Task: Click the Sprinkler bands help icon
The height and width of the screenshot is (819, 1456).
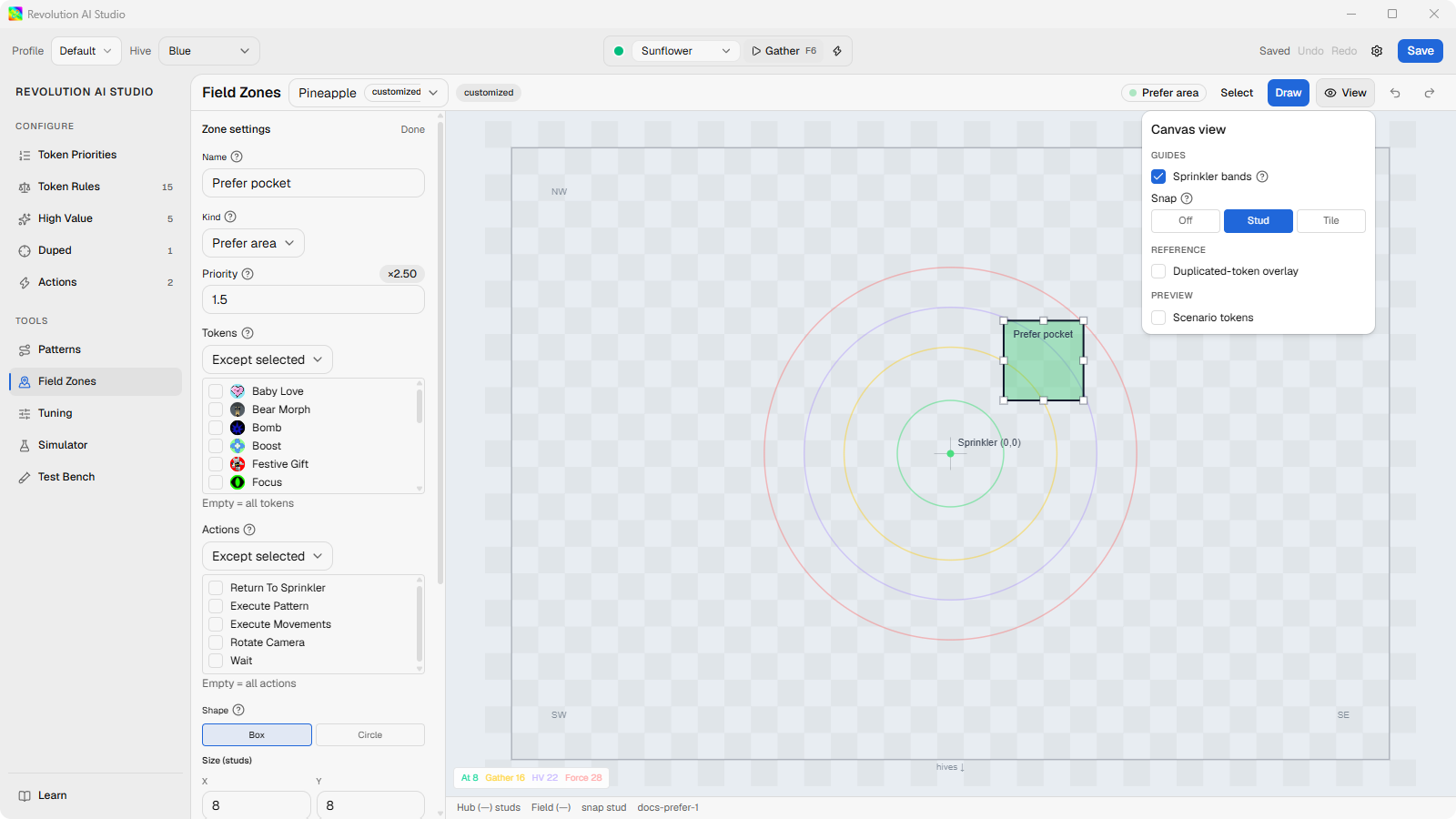Action: [1262, 177]
